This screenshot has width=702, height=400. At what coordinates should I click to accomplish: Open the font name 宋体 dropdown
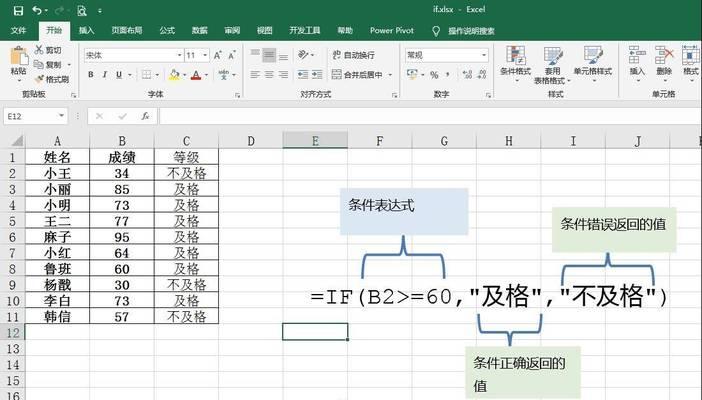[179, 55]
